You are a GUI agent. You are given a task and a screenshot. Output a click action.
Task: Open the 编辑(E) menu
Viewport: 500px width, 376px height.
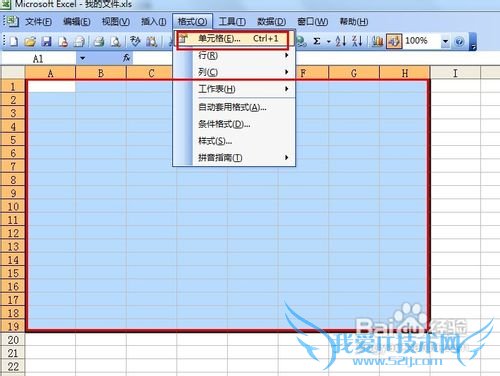[77, 22]
